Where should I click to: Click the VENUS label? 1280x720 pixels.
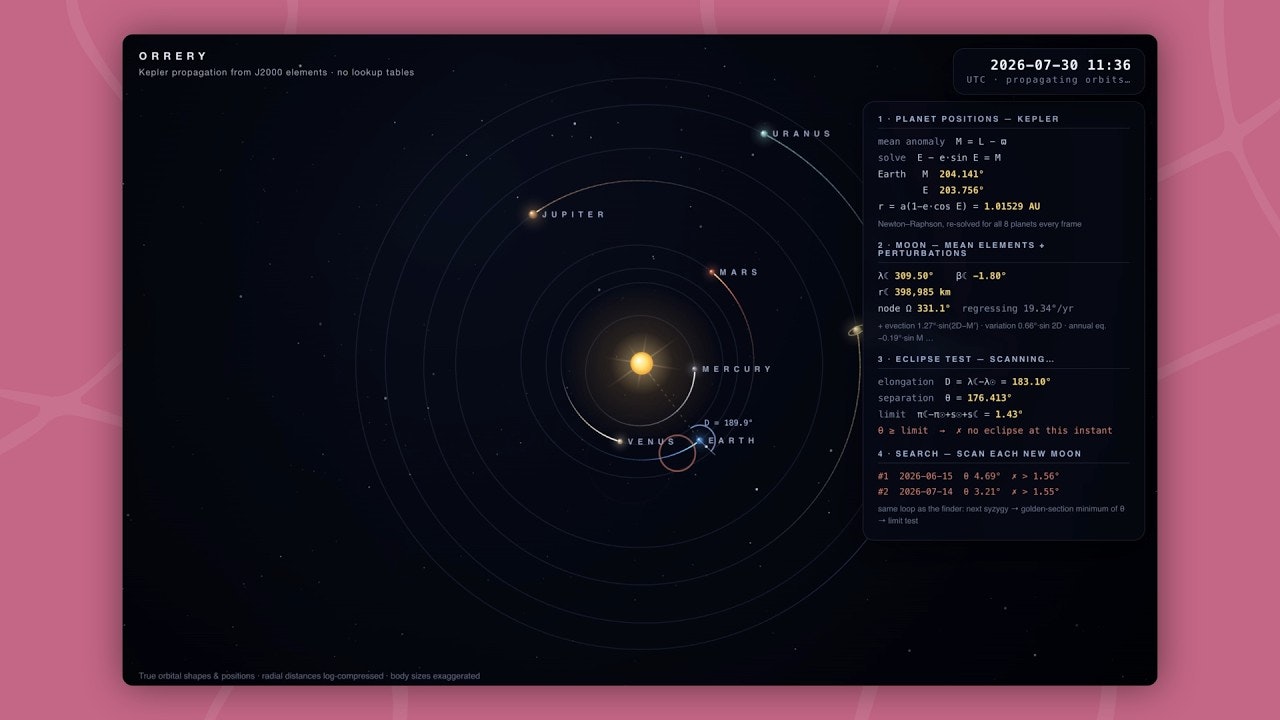[652, 442]
